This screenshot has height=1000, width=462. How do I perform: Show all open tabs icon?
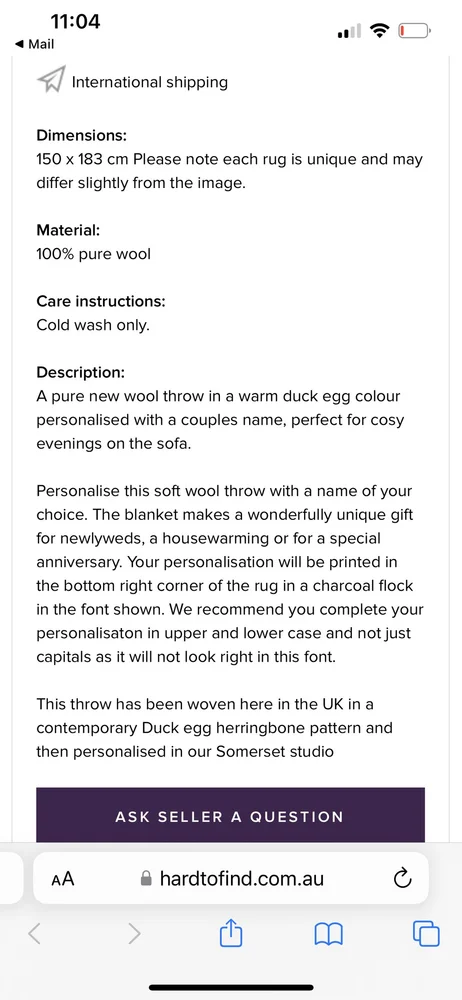[426, 934]
